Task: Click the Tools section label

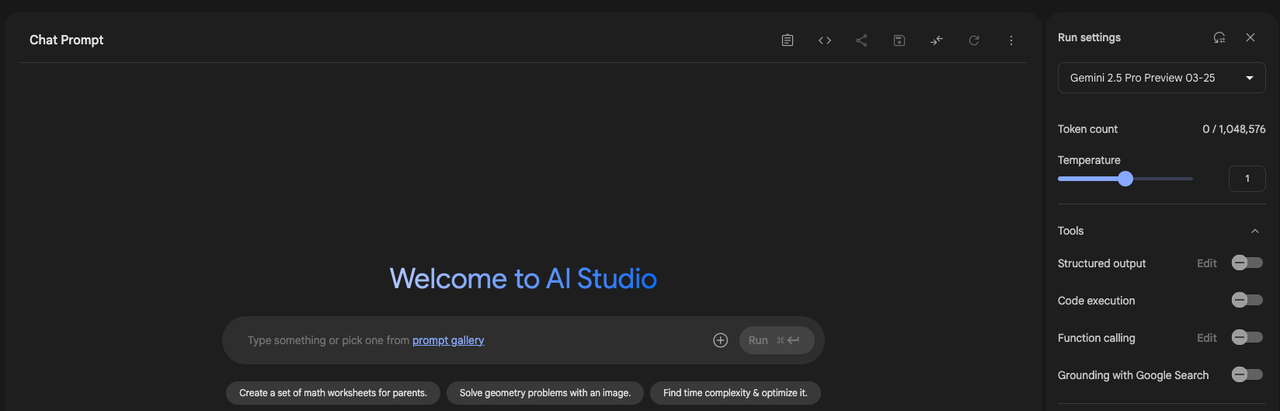Action: pos(1071,231)
